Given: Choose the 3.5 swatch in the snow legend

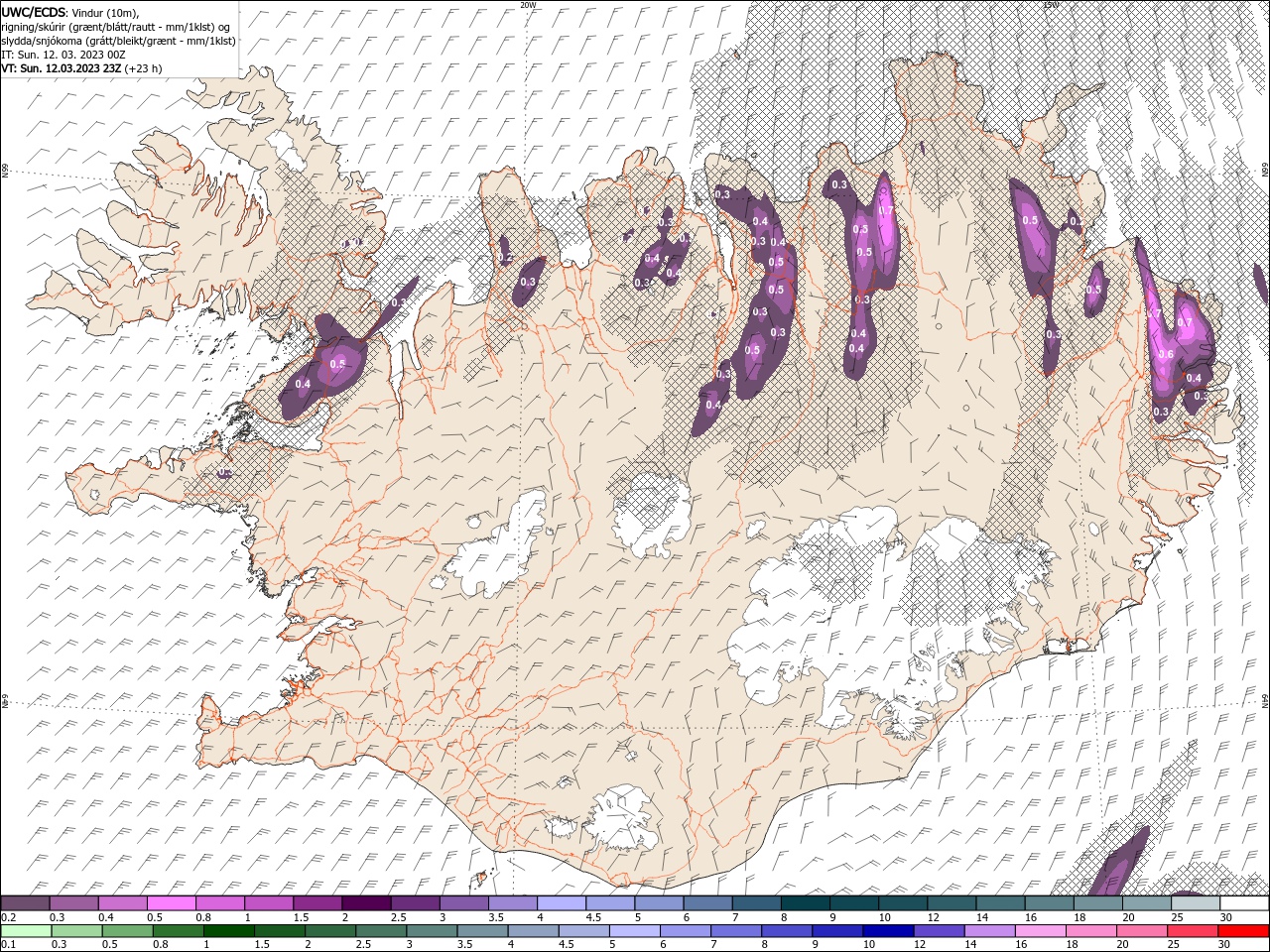Looking at the screenshot, I should 513,902.
